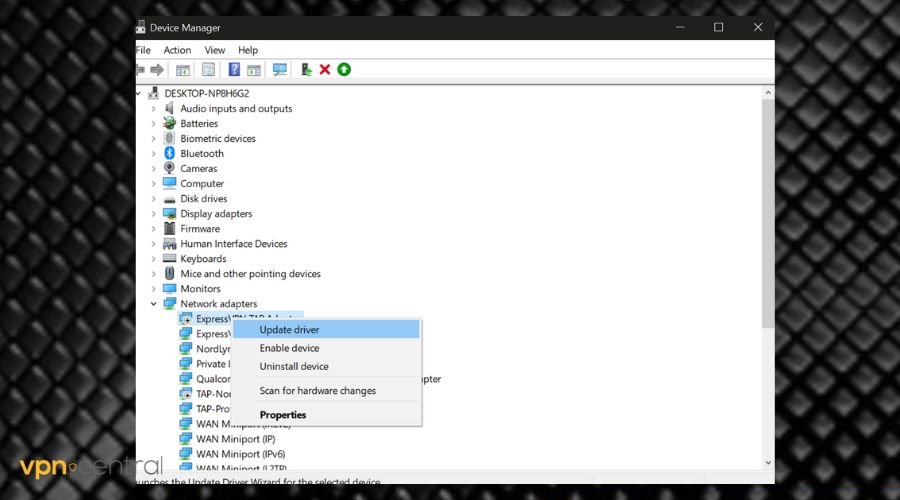The image size is (900, 500).
Task: Click the Cameras category icon
Action: [x=170, y=169]
